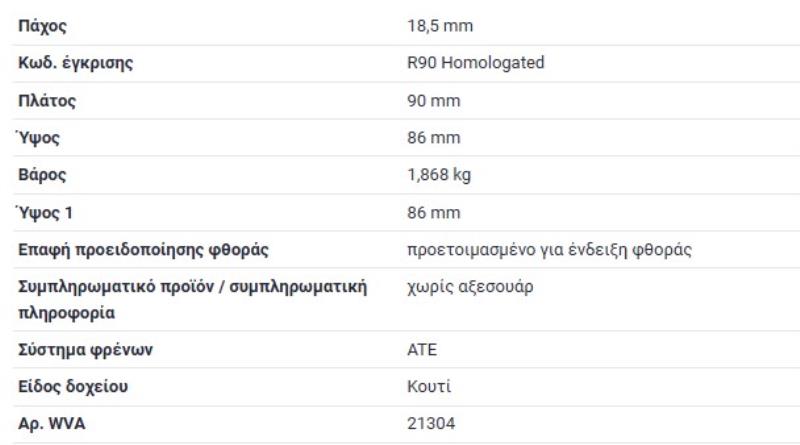Click the Κωδ. έγκρισης label
Image resolution: width=800 pixels, height=445 pixels.
(76, 64)
